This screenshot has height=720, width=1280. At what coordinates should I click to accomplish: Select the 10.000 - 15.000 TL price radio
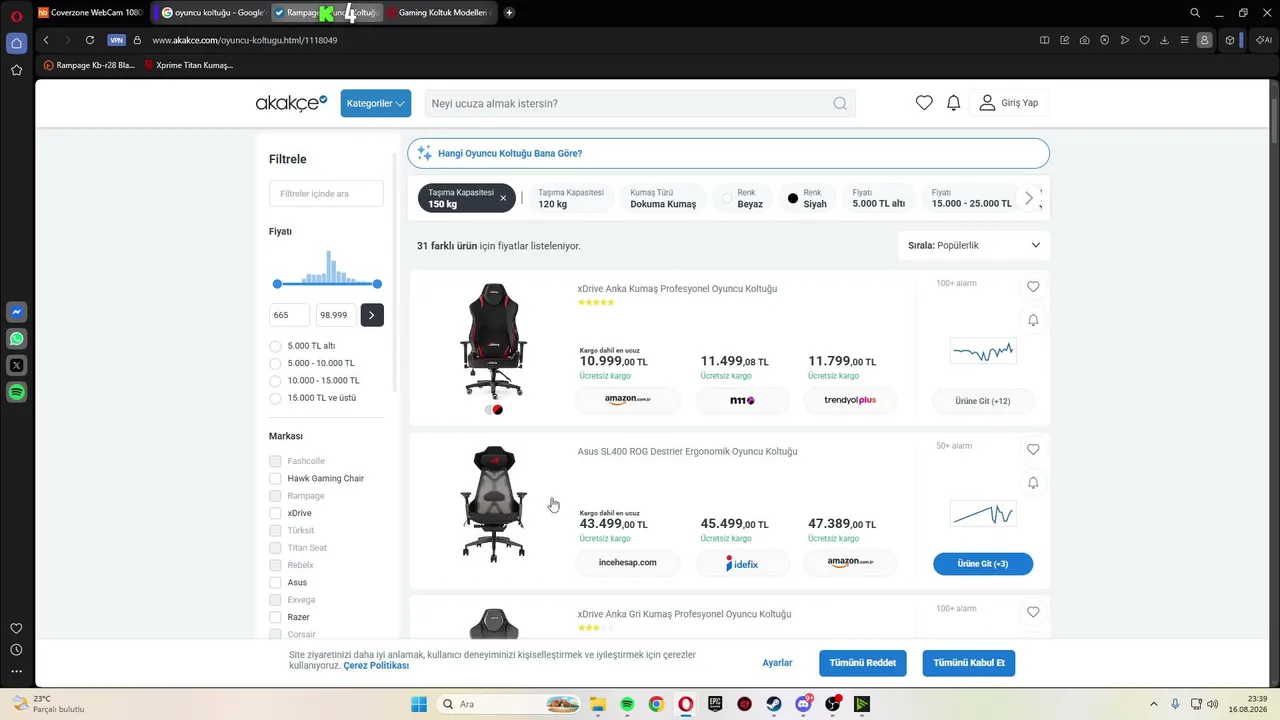pos(275,381)
